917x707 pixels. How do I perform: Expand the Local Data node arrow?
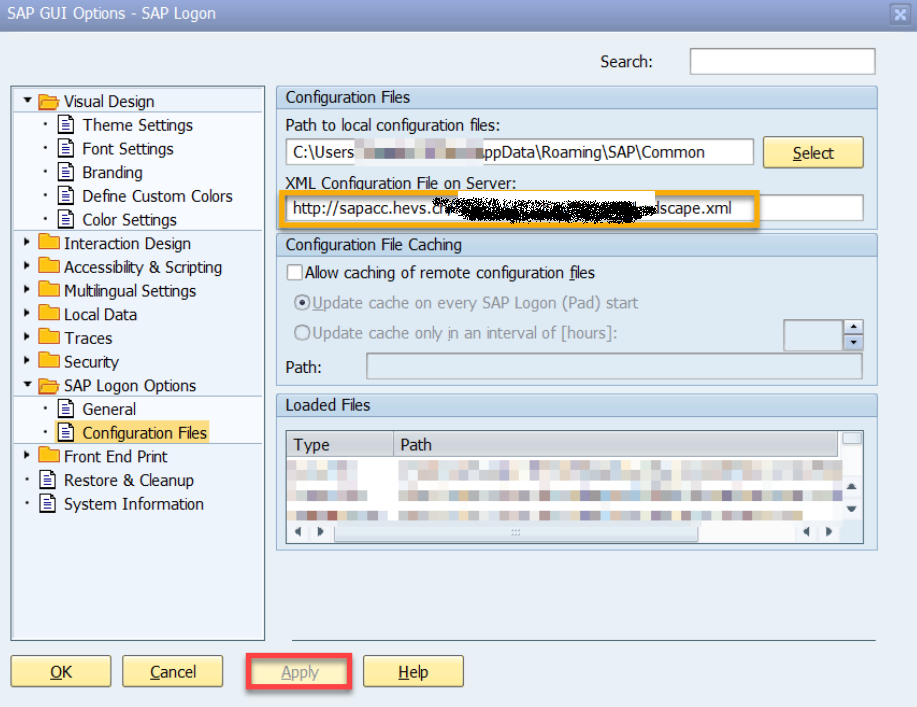point(27,313)
